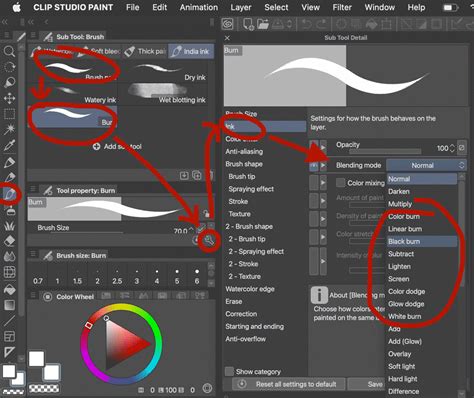Switch to the Thick paint sub tool tab
Screen dimensions: 474x398
pos(145,51)
